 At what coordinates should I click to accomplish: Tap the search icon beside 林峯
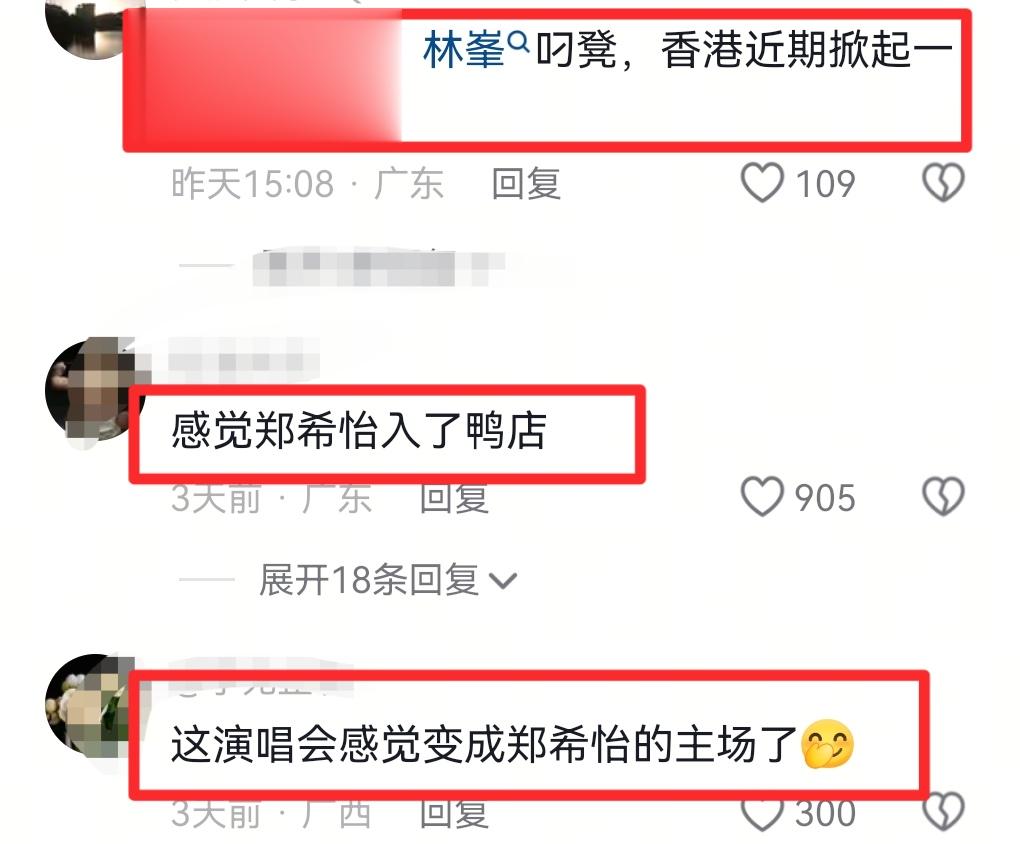pos(518,43)
